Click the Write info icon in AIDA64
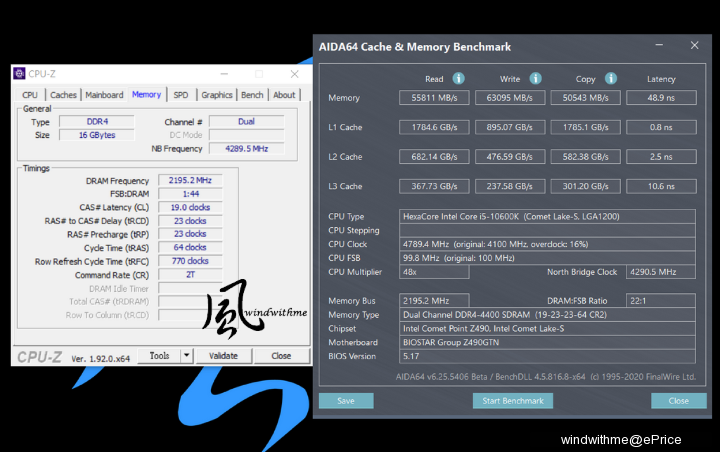The width and height of the screenshot is (720, 452). [x=535, y=79]
